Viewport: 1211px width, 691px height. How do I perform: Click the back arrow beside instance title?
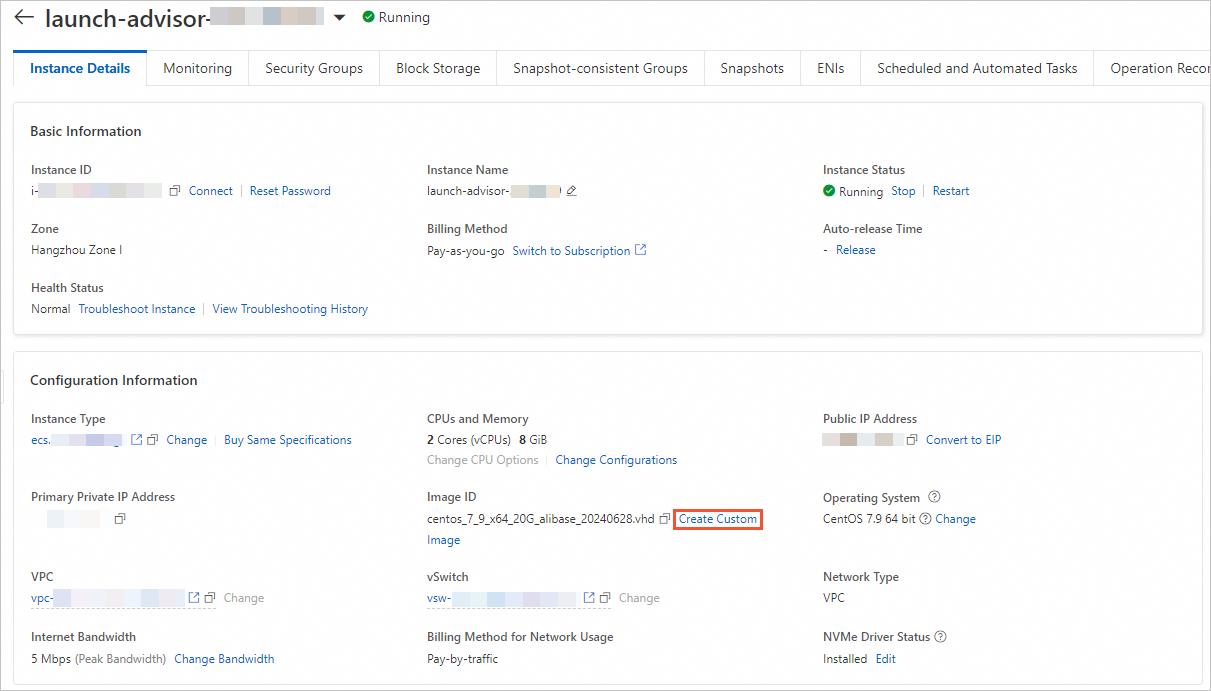tap(24, 18)
